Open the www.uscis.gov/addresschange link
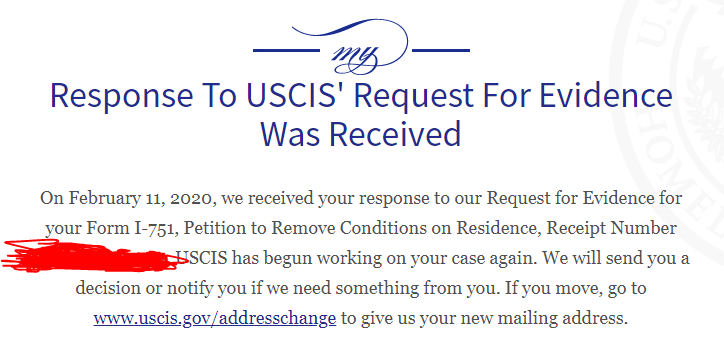 [215, 318]
